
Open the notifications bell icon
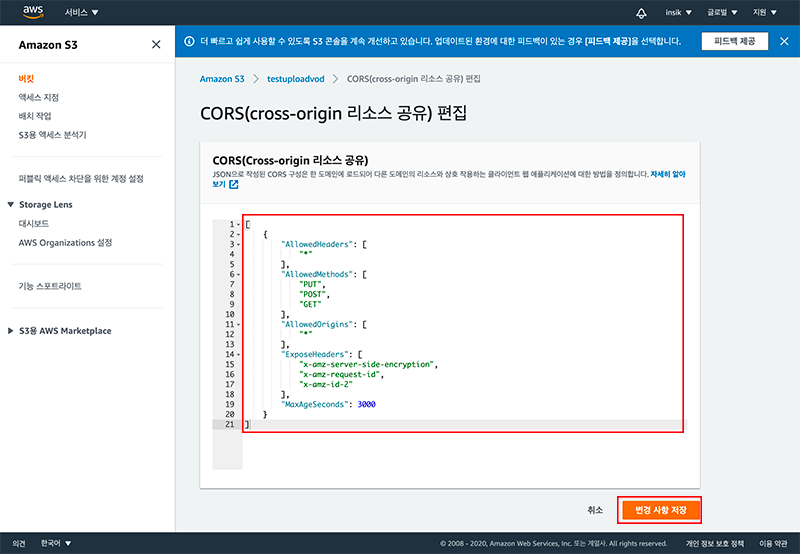click(x=641, y=13)
